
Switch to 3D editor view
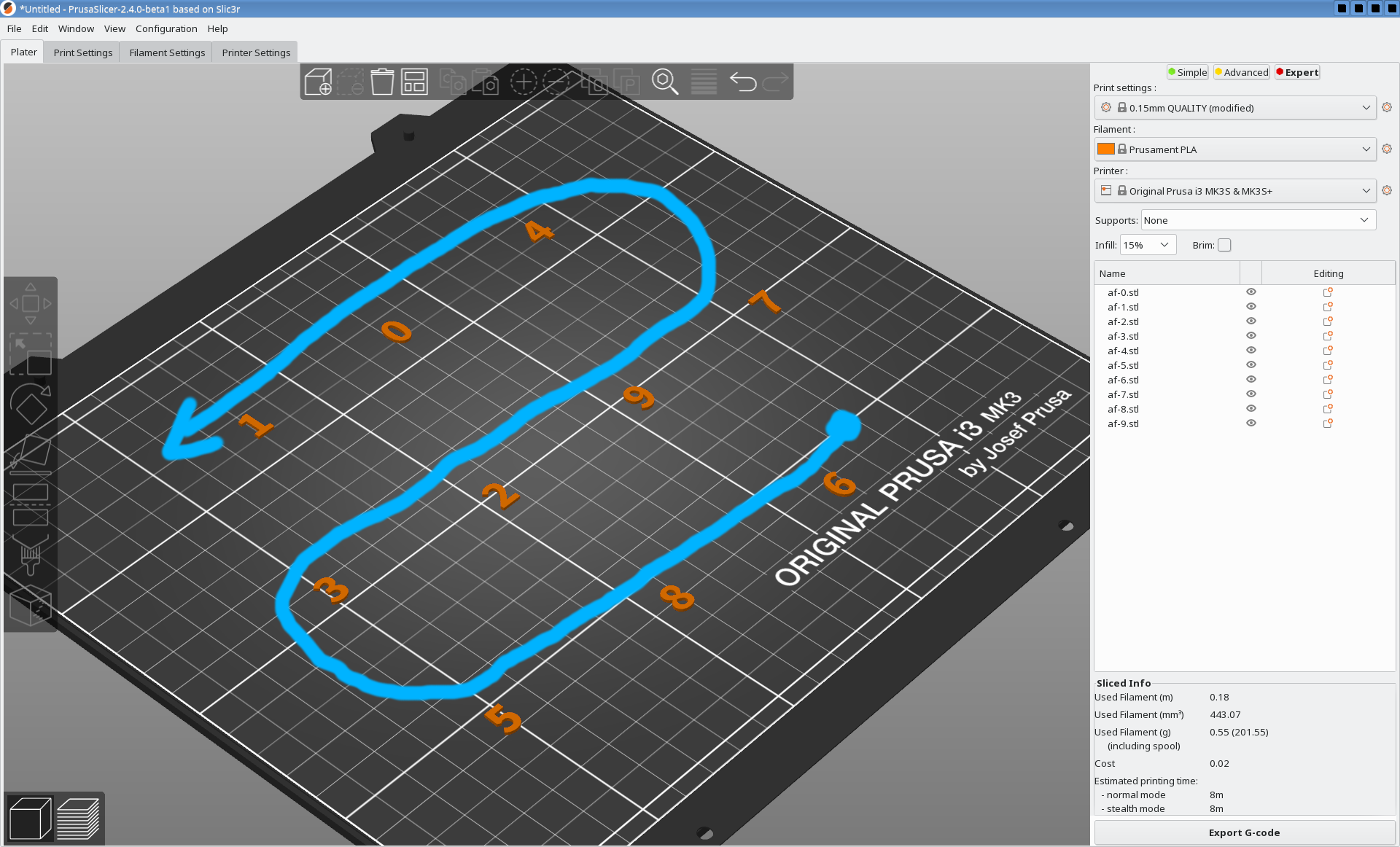click(x=30, y=819)
